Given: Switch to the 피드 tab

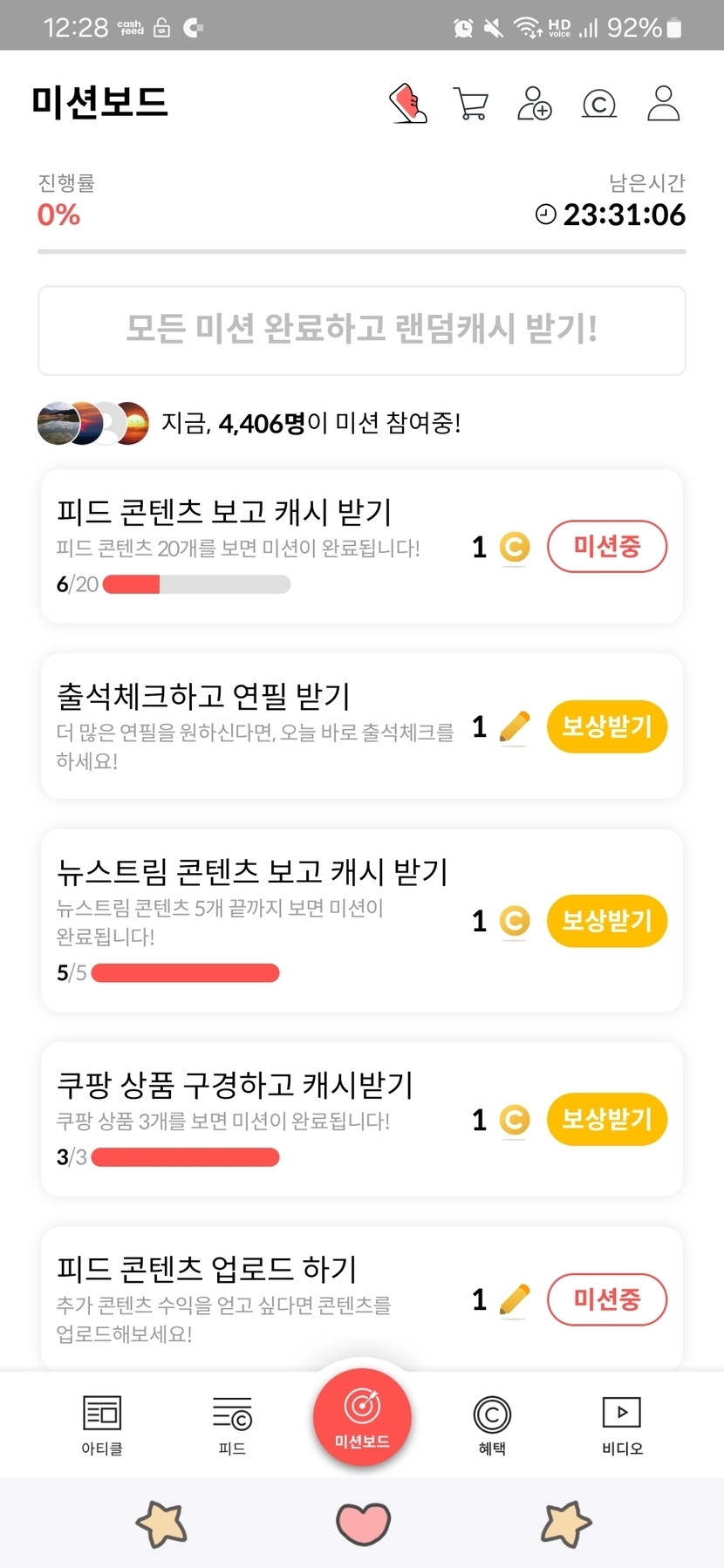Looking at the screenshot, I should coord(232,1425).
